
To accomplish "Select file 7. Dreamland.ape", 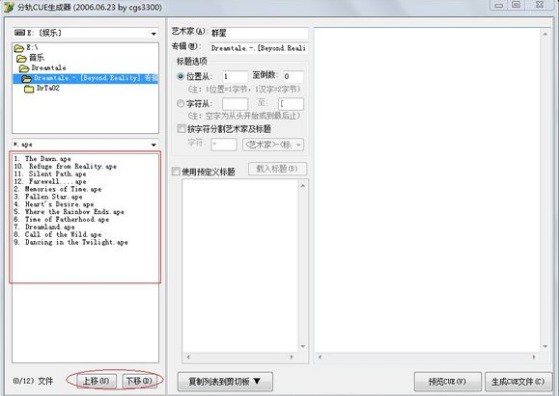I will [x=44, y=227].
